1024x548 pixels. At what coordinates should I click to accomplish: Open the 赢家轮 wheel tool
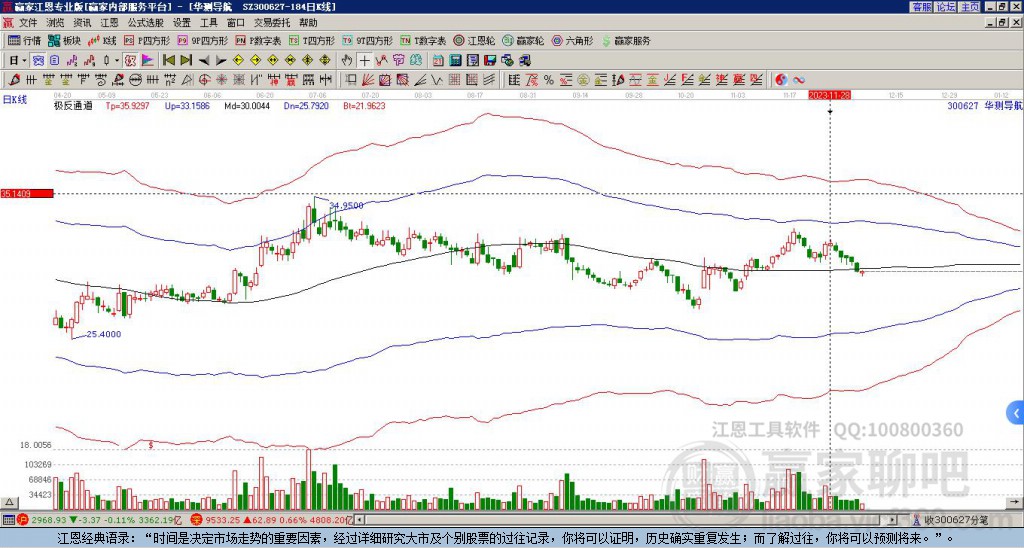tap(523, 40)
